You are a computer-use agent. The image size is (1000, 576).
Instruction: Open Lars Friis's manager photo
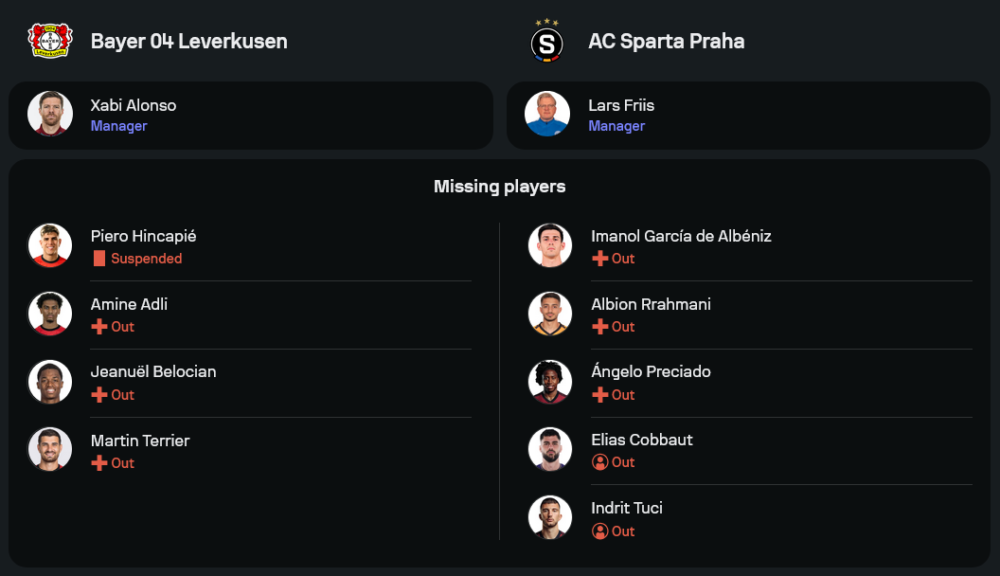[x=548, y=114]
